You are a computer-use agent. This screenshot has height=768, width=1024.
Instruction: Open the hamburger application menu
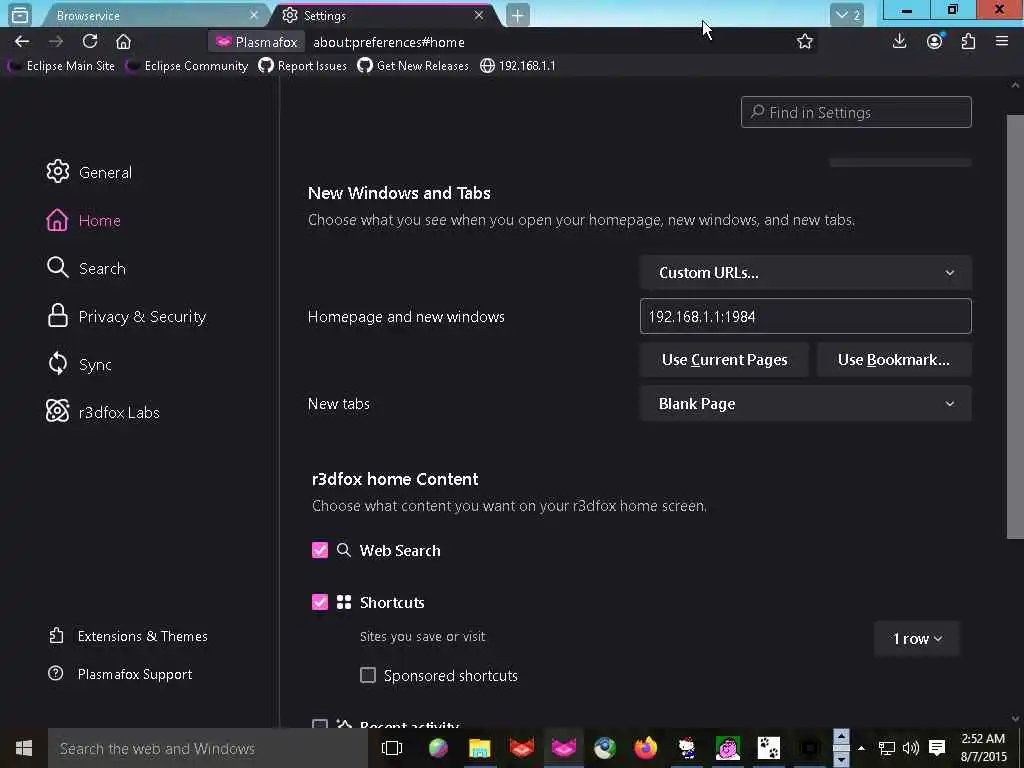click(1002, 42)
